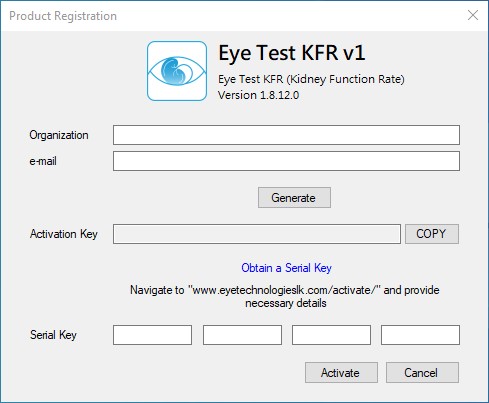This screenshot has height=403, width=489.
Task: Click the Product Registration title bar text
Action: [63, 16]
